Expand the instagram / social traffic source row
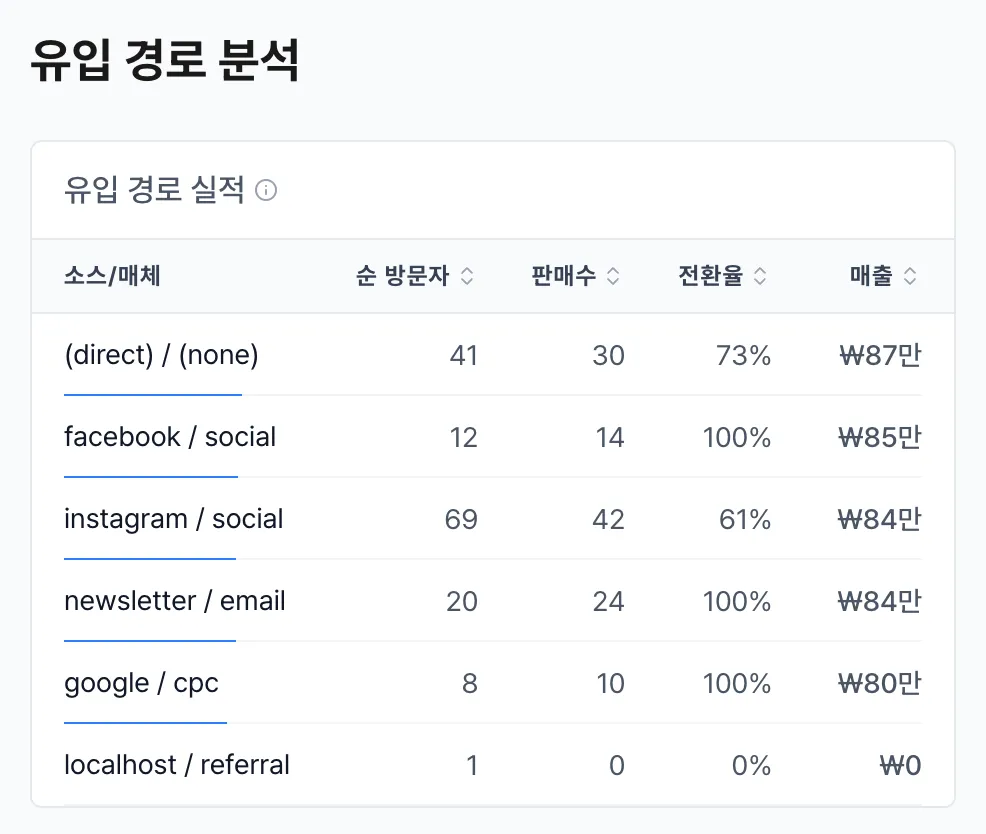This screenshot has height=834, width=986. click(x=173, y=519)
